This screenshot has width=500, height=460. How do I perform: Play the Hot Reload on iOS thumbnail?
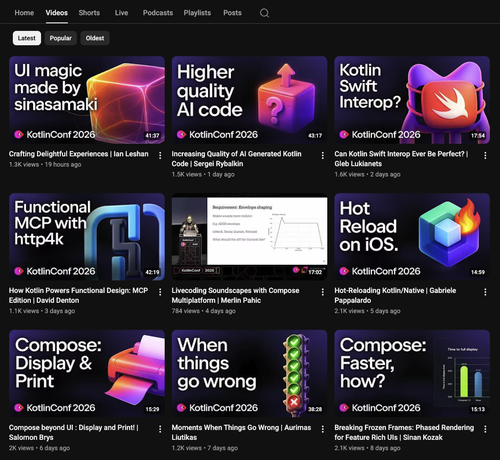(412, 237)
